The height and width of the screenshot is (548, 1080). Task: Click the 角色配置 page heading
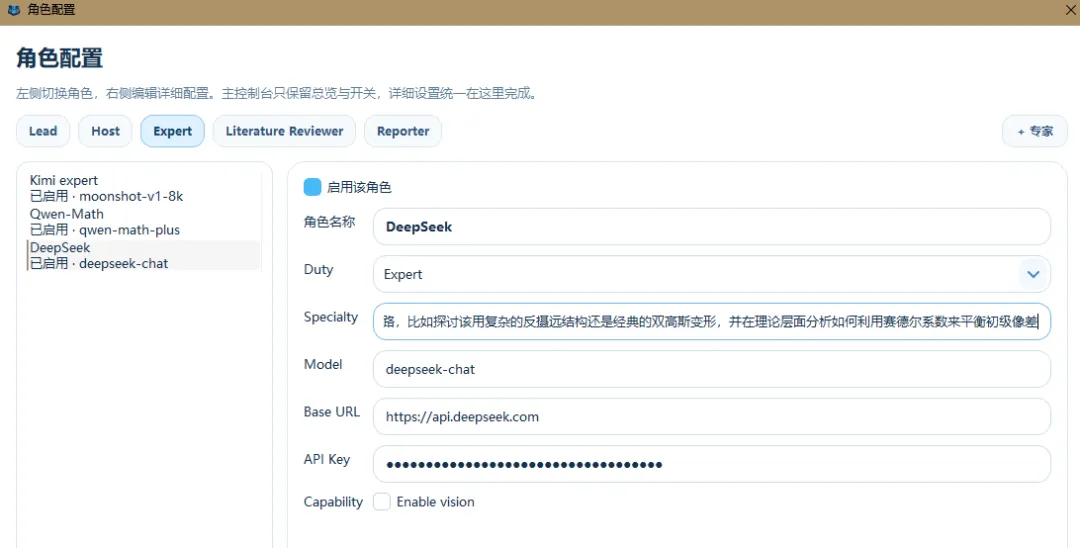60,58
